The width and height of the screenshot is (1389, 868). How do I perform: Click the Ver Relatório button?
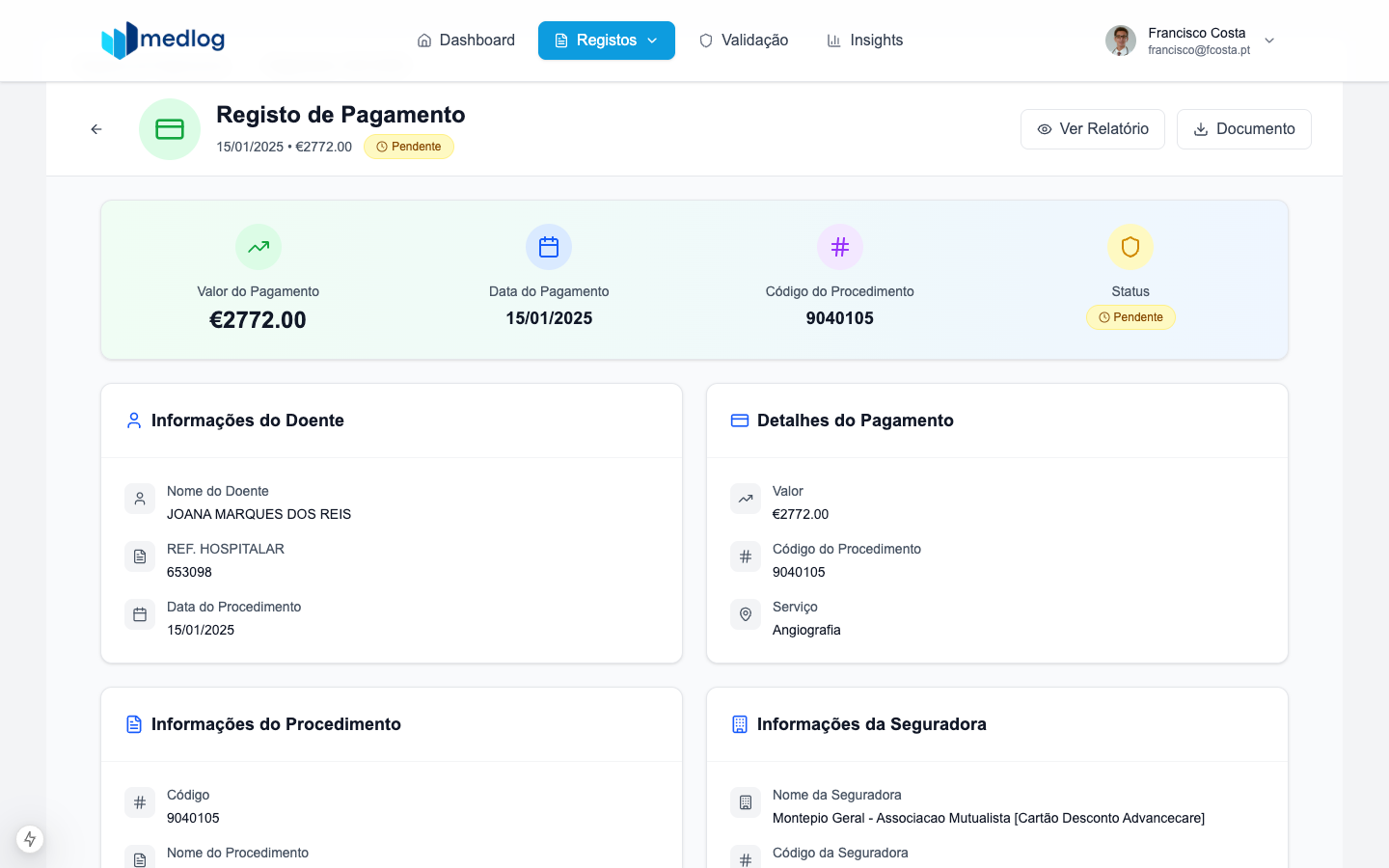(1092, 129)
